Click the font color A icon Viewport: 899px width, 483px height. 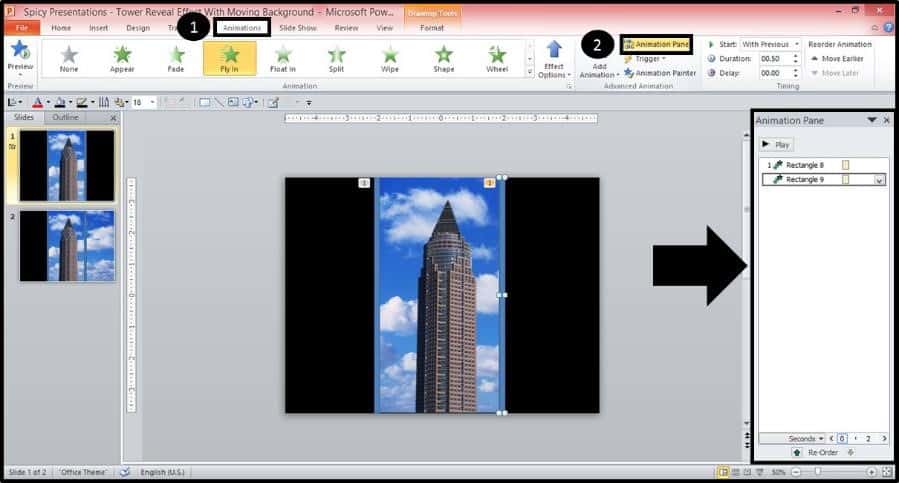point(38,103)
